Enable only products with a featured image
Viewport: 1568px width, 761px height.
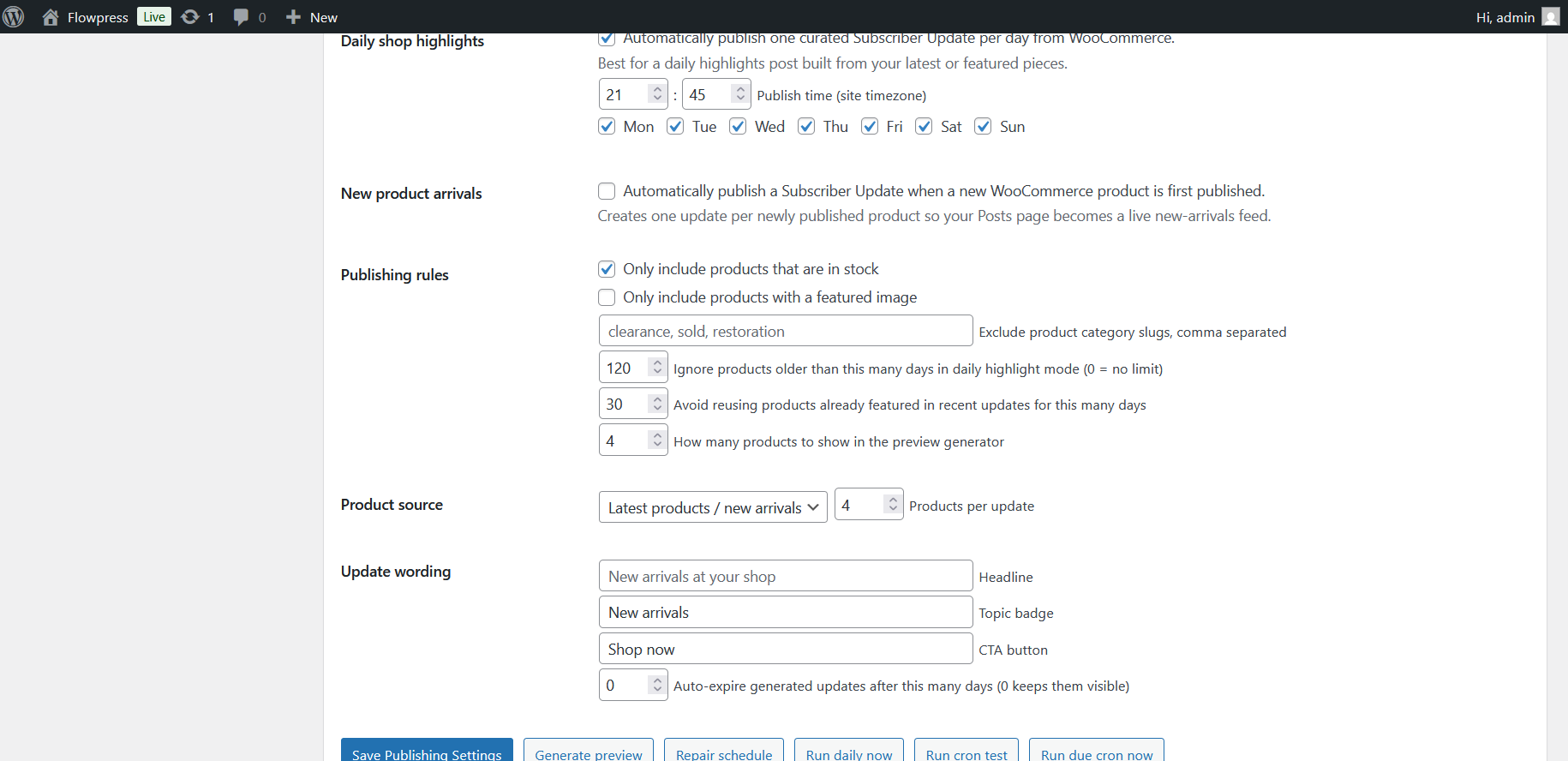(x=607, y=297)
